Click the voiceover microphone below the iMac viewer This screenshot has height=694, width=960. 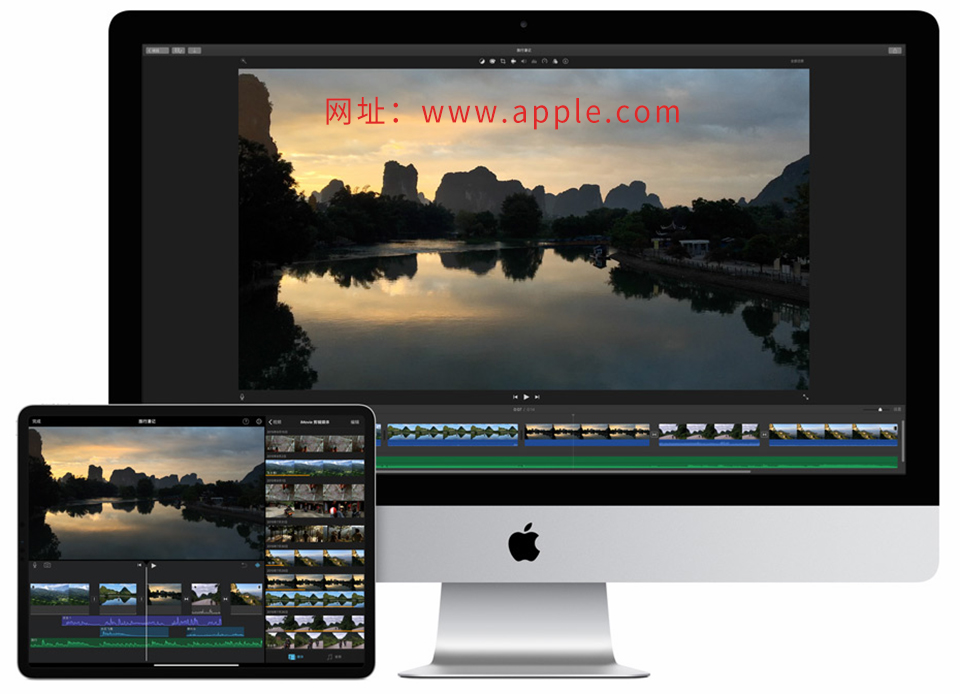242,397
